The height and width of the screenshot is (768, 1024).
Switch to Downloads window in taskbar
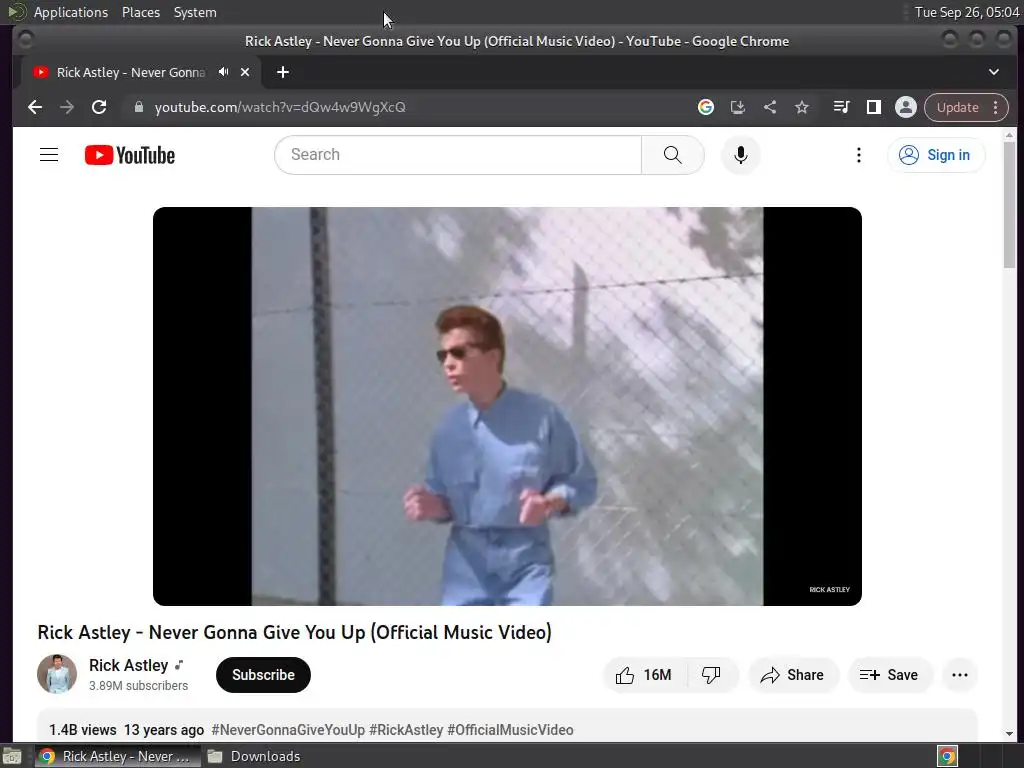click(254, 756)
